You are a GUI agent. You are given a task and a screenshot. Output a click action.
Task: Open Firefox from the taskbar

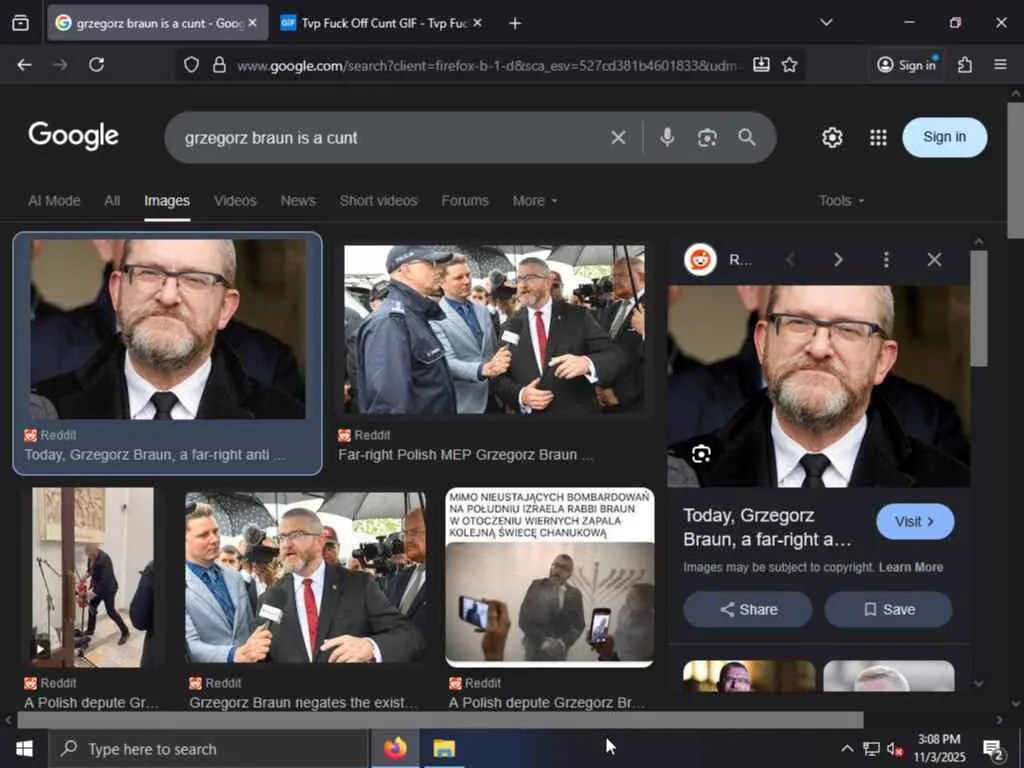coord(395,748)
